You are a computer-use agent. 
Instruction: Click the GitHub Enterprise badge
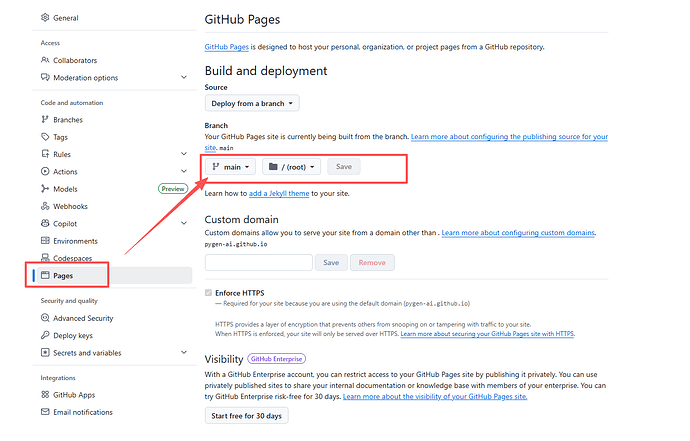click(x=276, y=359)
